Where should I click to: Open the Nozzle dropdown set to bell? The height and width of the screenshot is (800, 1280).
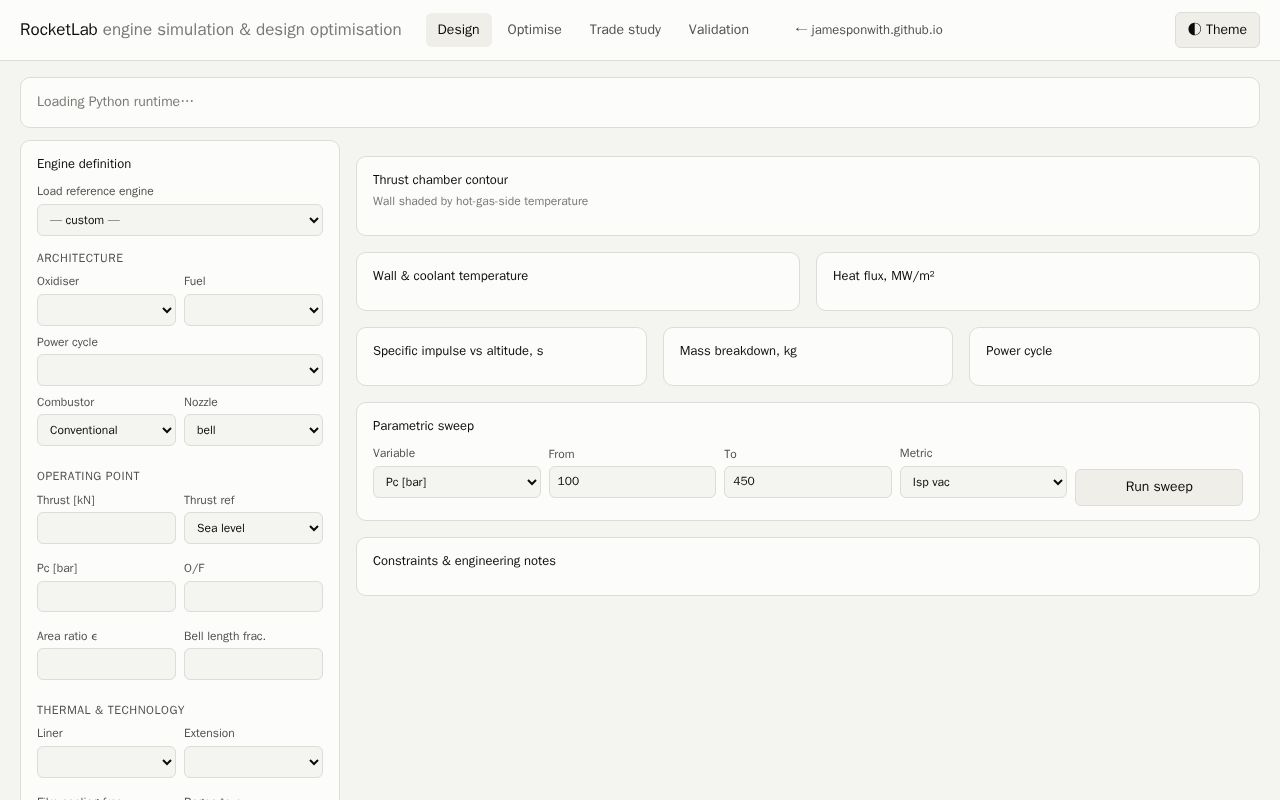point(253,430)
